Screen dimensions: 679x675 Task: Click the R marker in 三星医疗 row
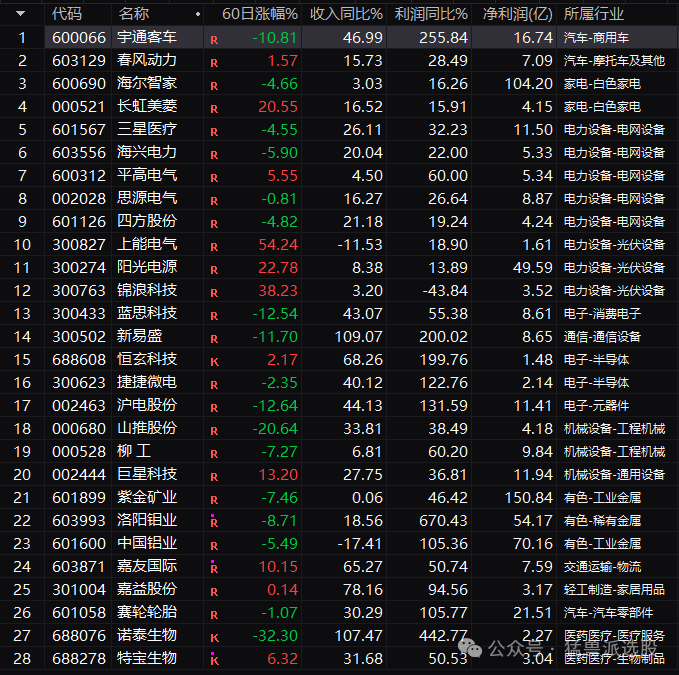[214, 132]
